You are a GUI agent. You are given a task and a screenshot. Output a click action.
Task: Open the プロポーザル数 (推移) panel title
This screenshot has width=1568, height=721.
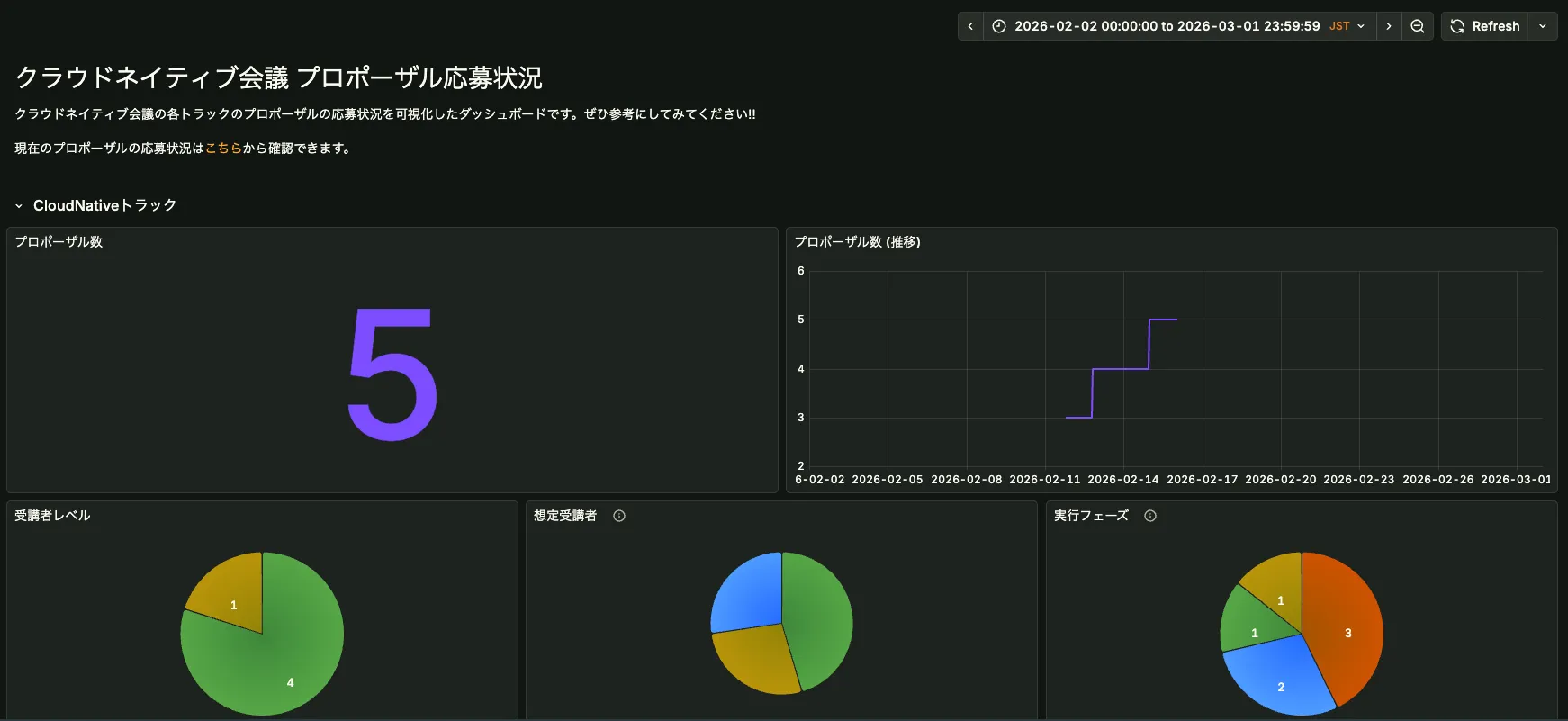point(857,242)
